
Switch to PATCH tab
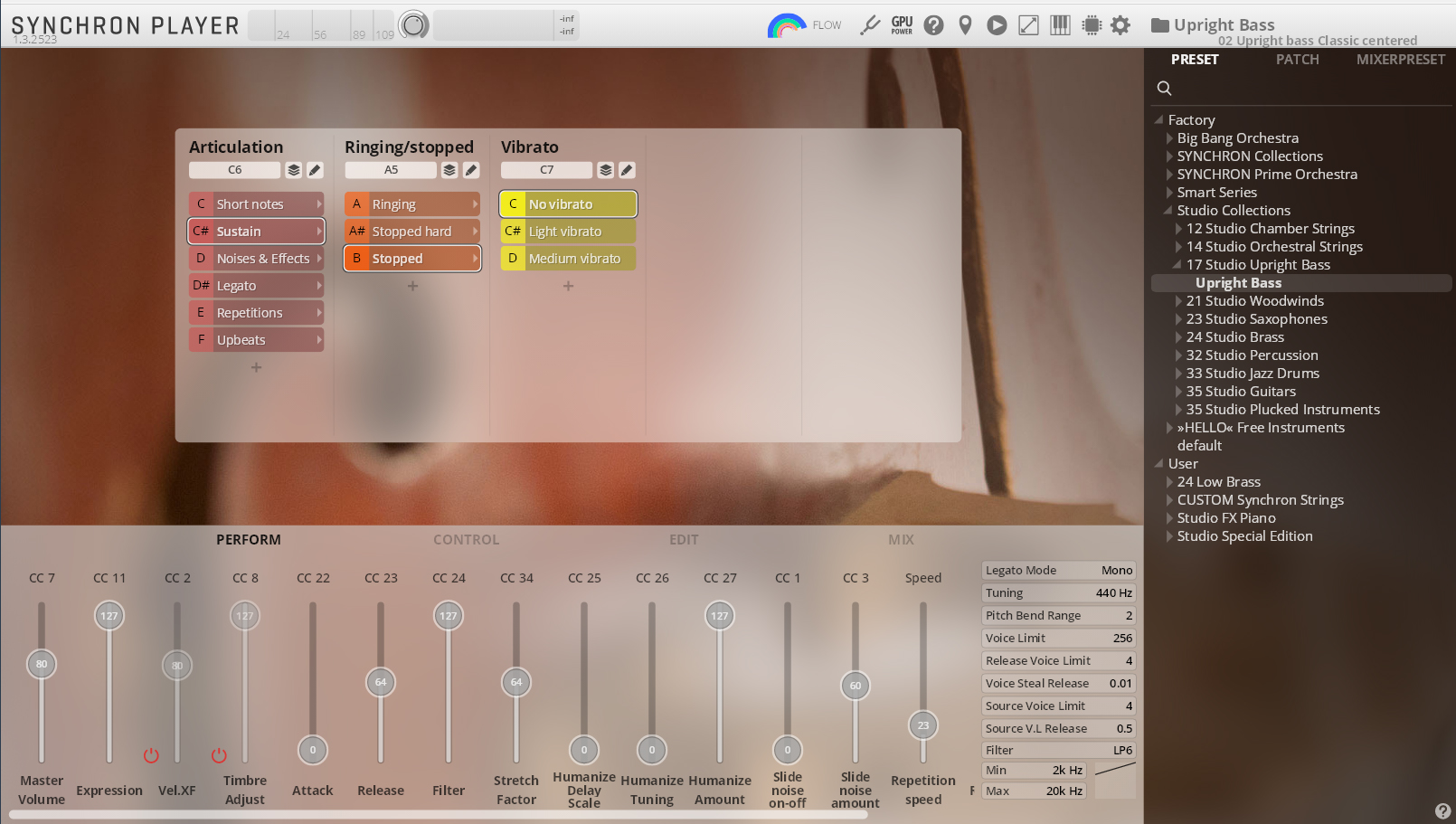click(1297, 60)
